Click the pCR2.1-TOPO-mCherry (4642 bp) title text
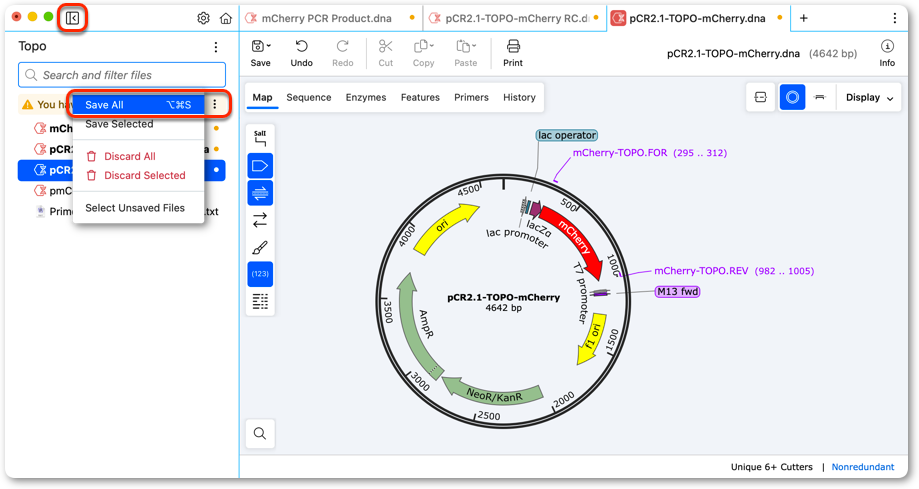 coord(503,302)
